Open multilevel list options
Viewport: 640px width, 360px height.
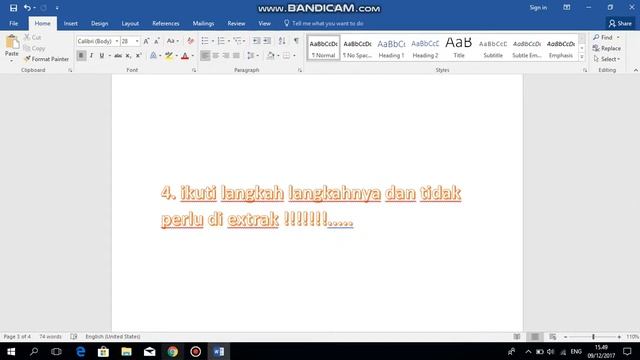coord(238,41)
